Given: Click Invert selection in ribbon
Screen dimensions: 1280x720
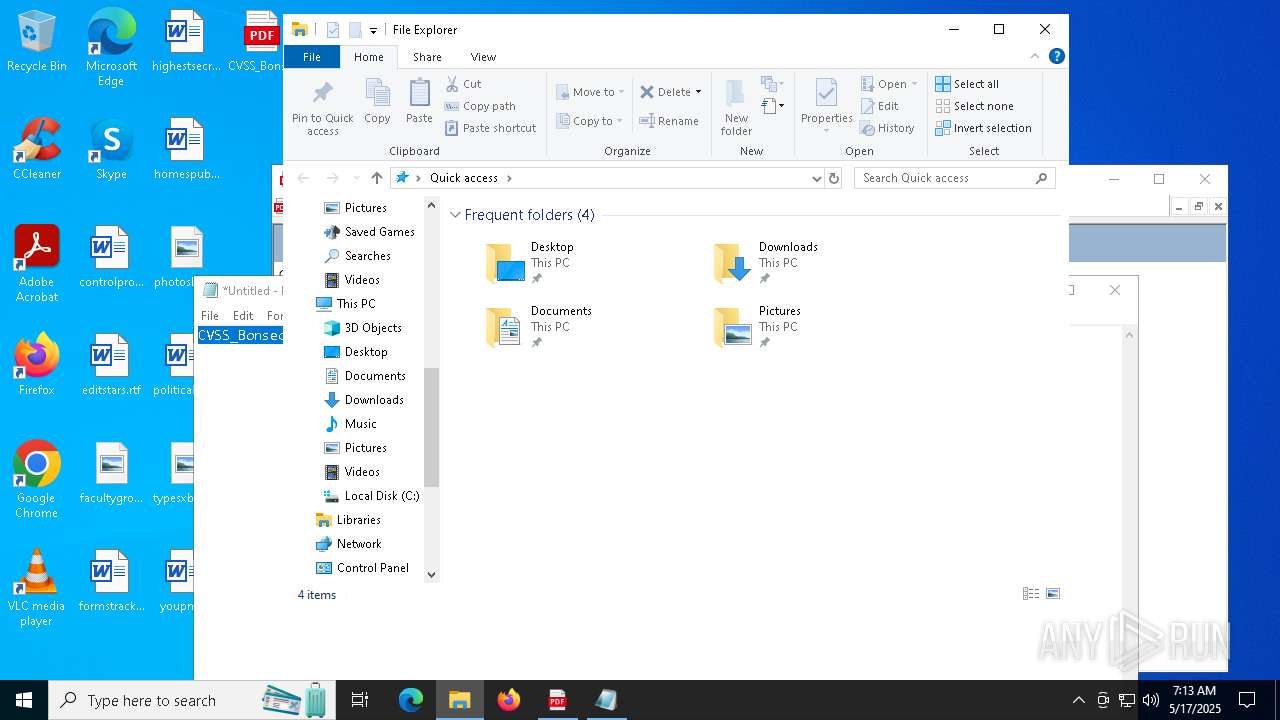Looking at the screenshot, I should coord(983,128).
